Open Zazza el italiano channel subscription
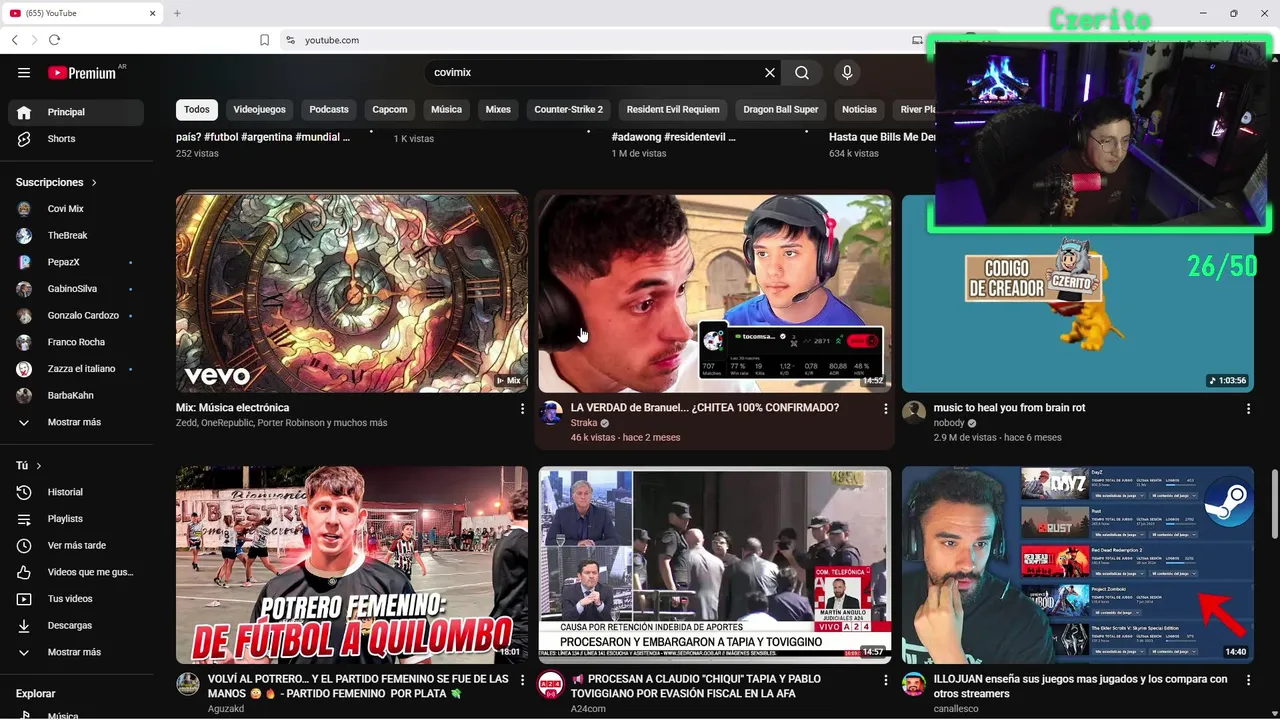Viewport: 1280px width, 720px height. (x=76, y=369)
